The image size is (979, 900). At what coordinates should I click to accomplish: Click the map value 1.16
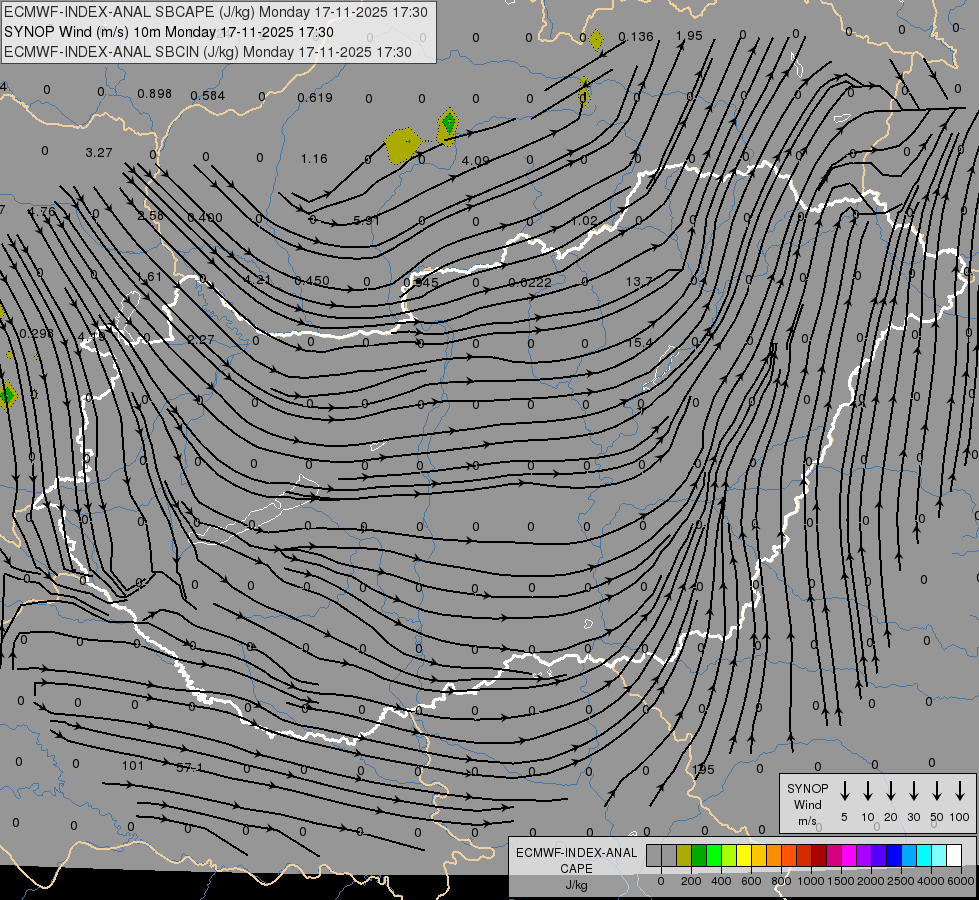click(314, 159)
